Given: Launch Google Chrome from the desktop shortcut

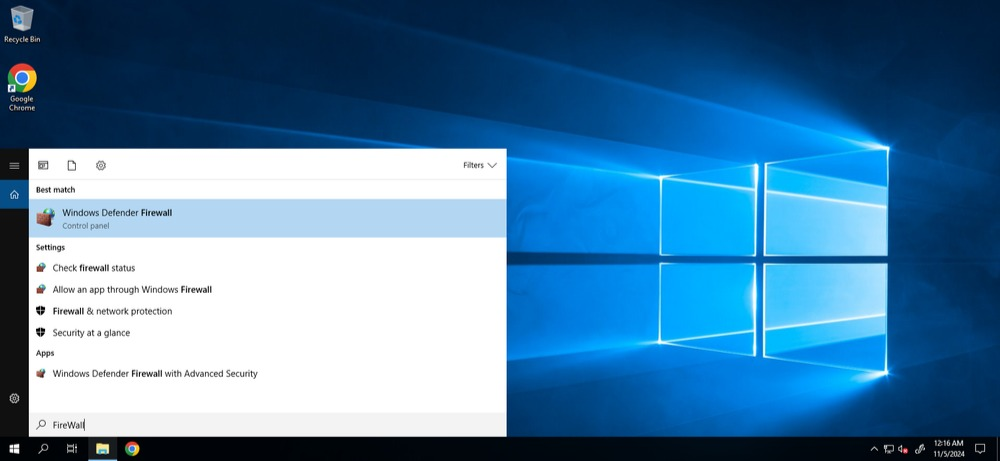Looking at the screenshot, I should (x=22, y=87).
